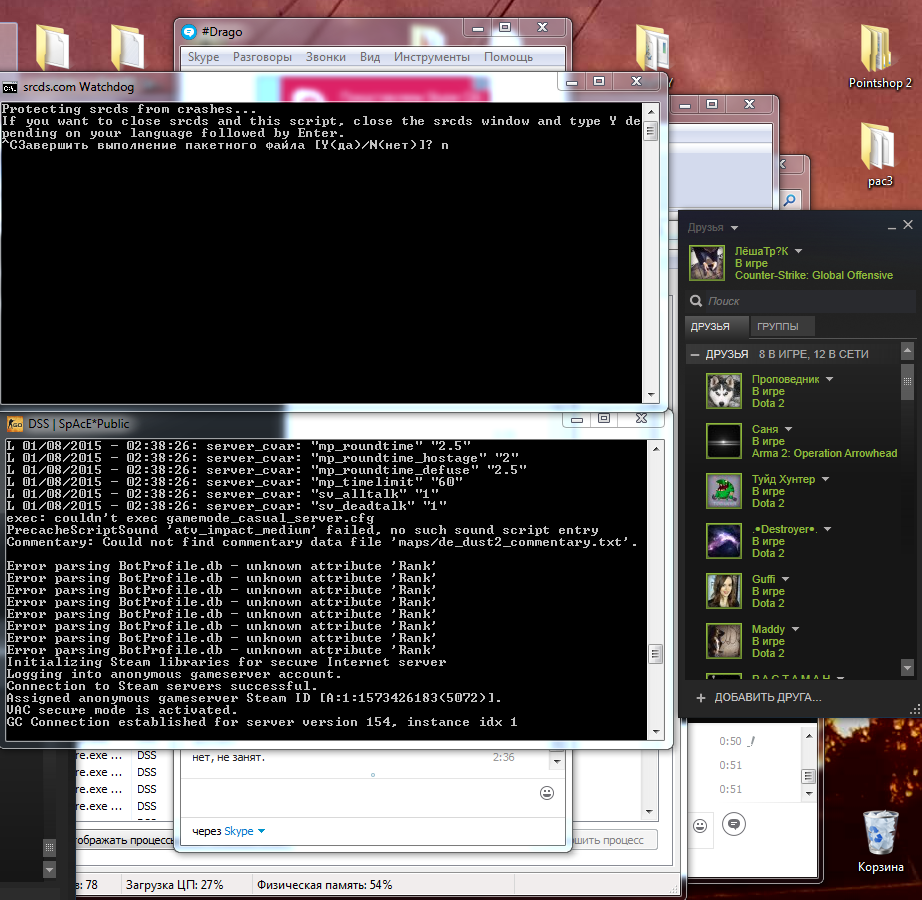
Task: Click the Skype logo icon in #Drago title
Action: [189, 32]
